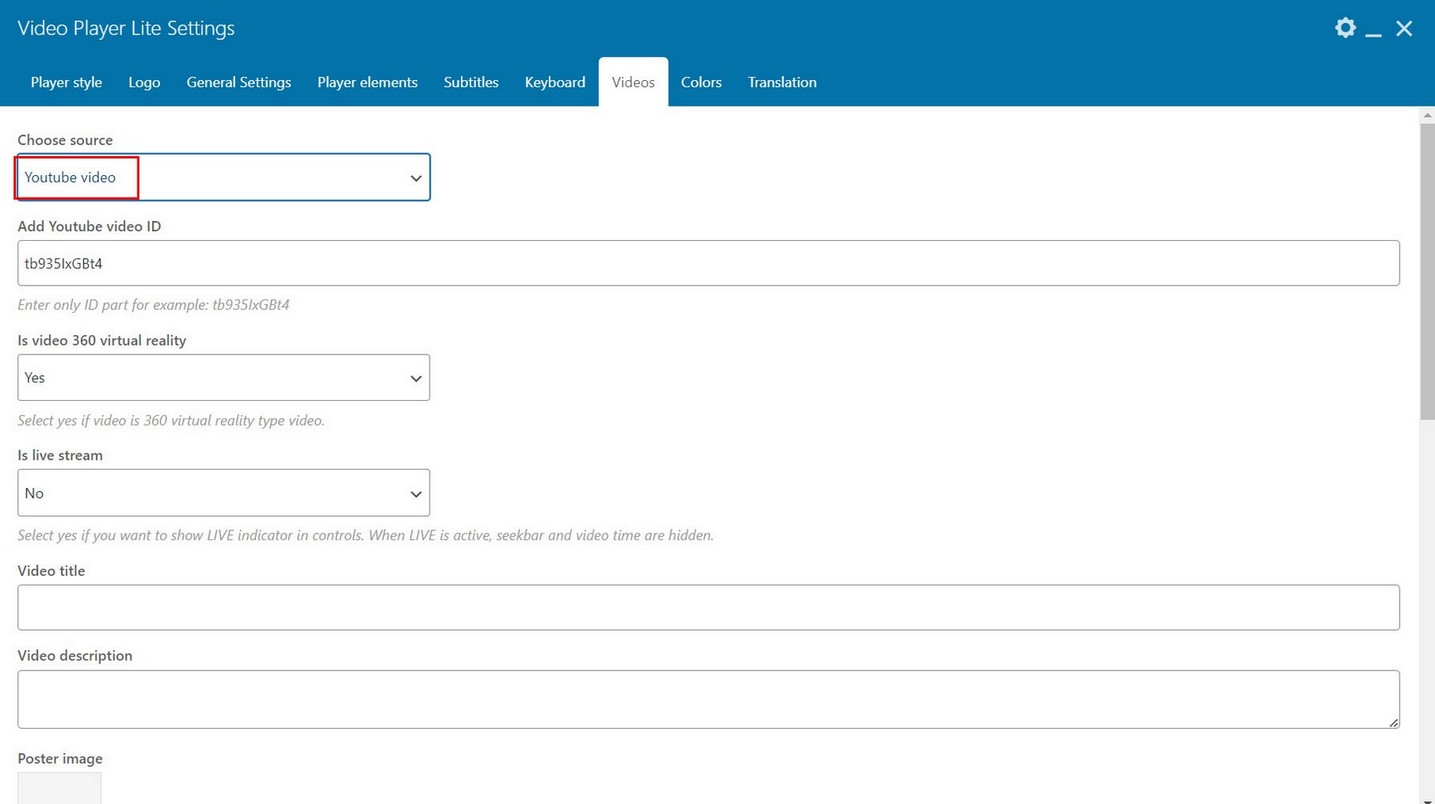
Task: Focus the Video title input field
Action: (x=708, y=607)
